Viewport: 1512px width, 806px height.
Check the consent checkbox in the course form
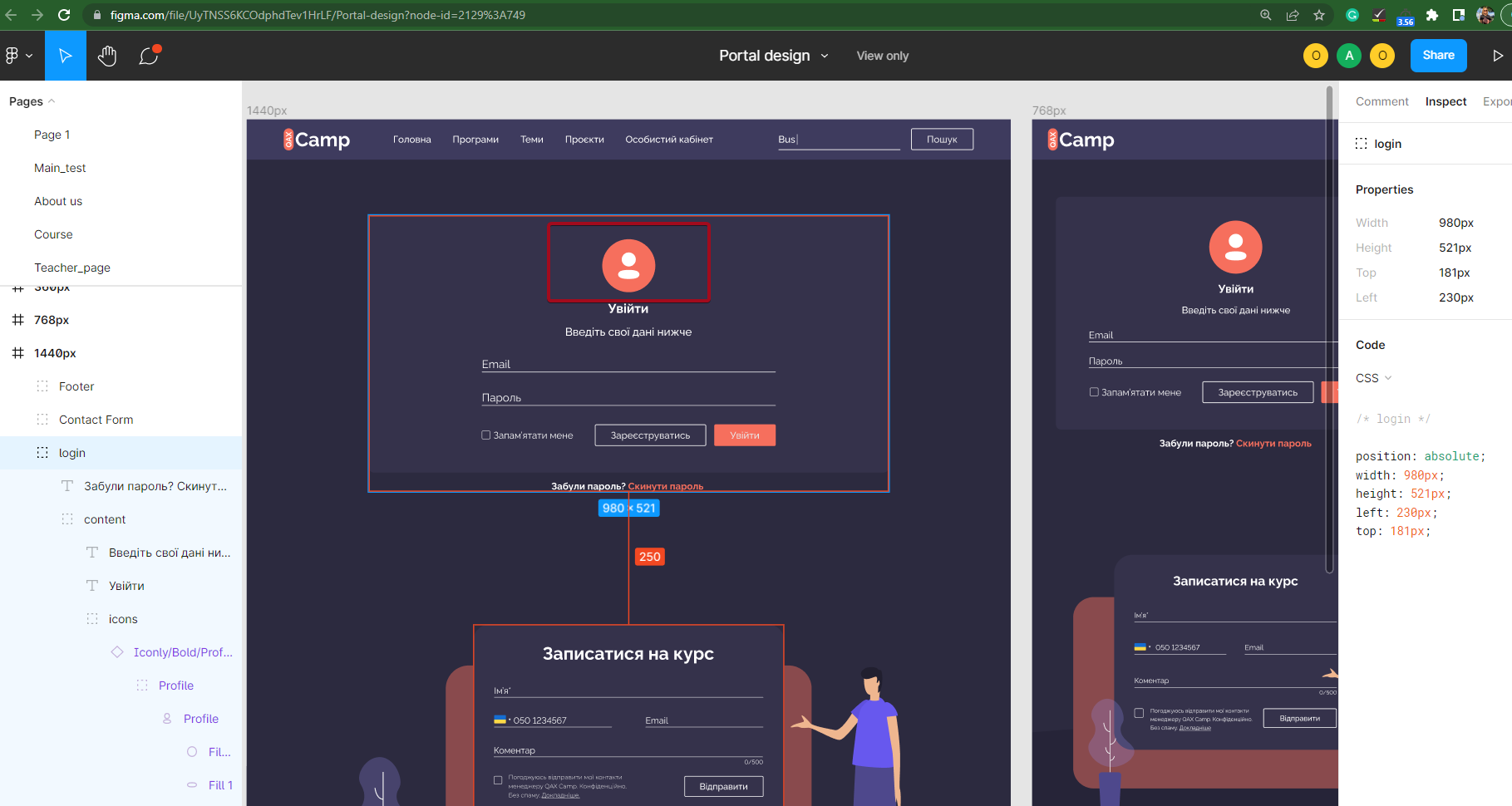(x=499, y=779)
